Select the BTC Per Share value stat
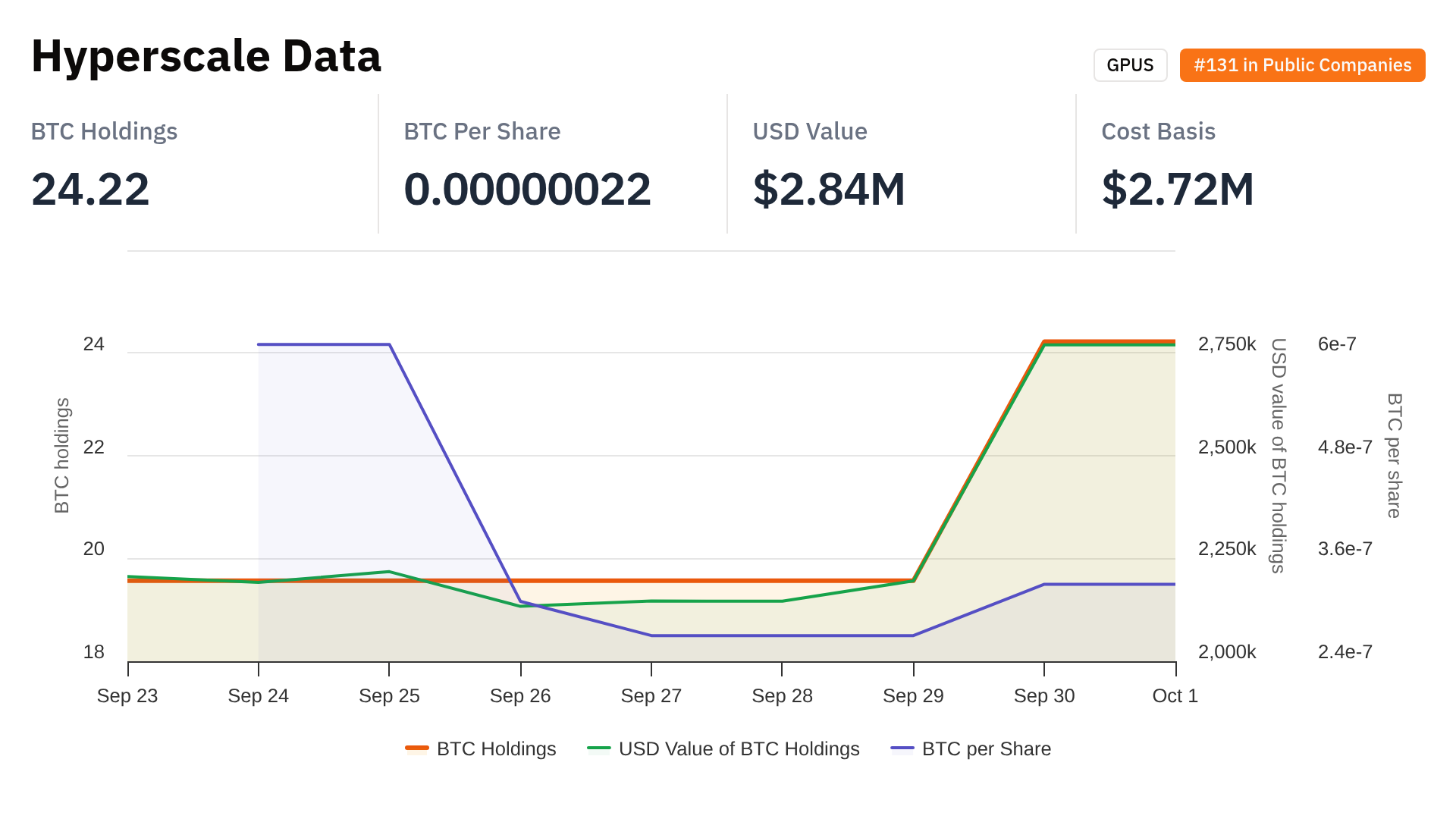This screenshot has height=819, width=1456. click(x=527, y=189)
